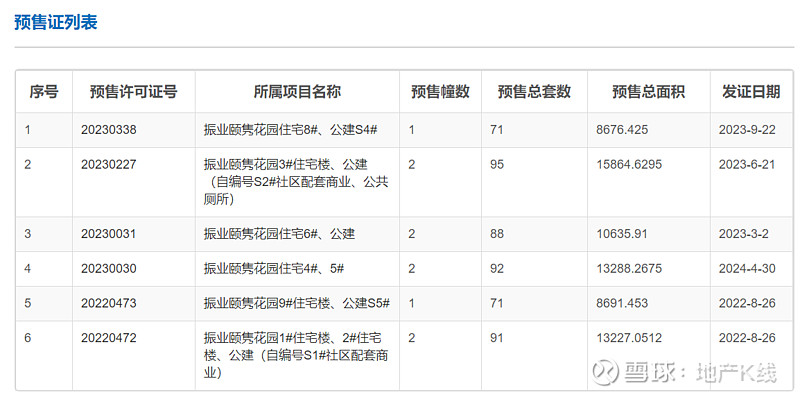Click issue date 2023-6-21
The height and width of the screenshot is (397, 800).
tap(747, 165)
